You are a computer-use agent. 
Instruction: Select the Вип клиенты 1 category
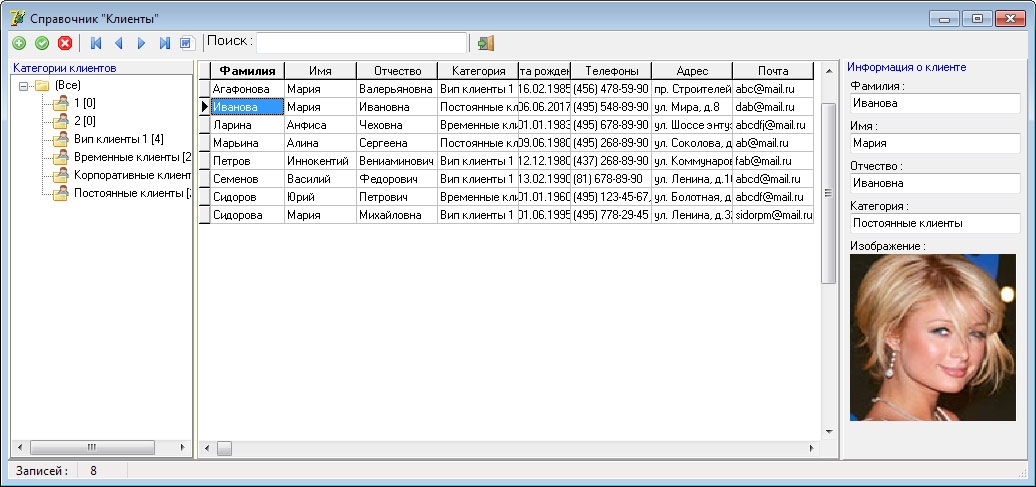pyautogui.click(x=119, y=139)
